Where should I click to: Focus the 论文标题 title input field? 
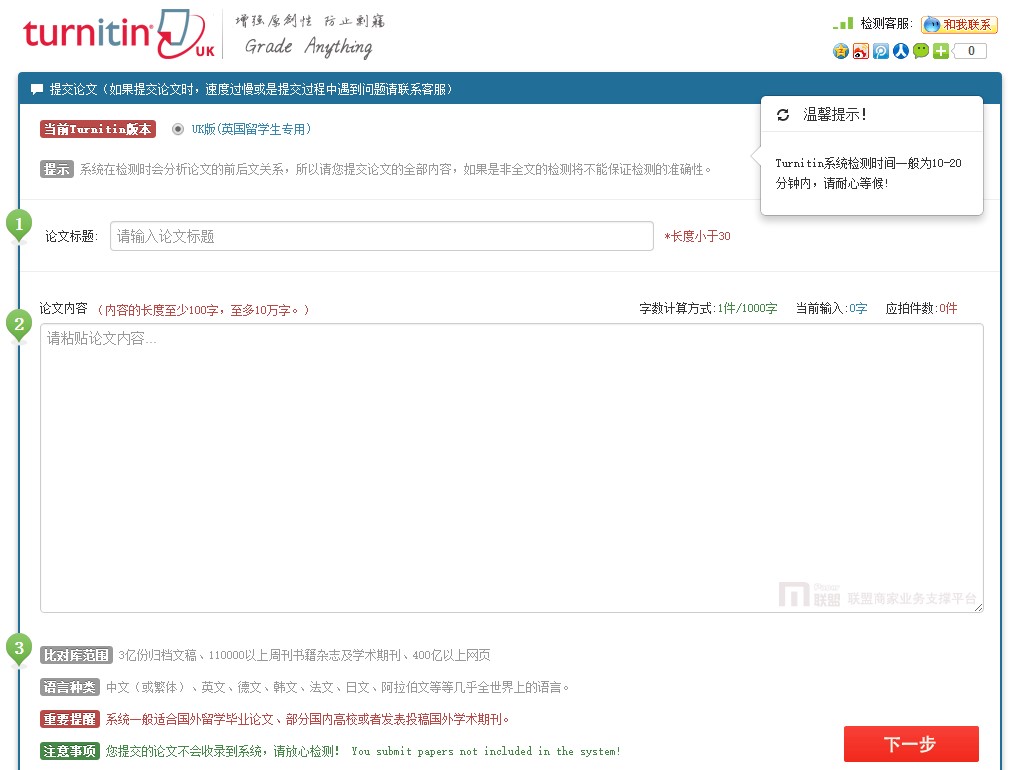(382, 236)
